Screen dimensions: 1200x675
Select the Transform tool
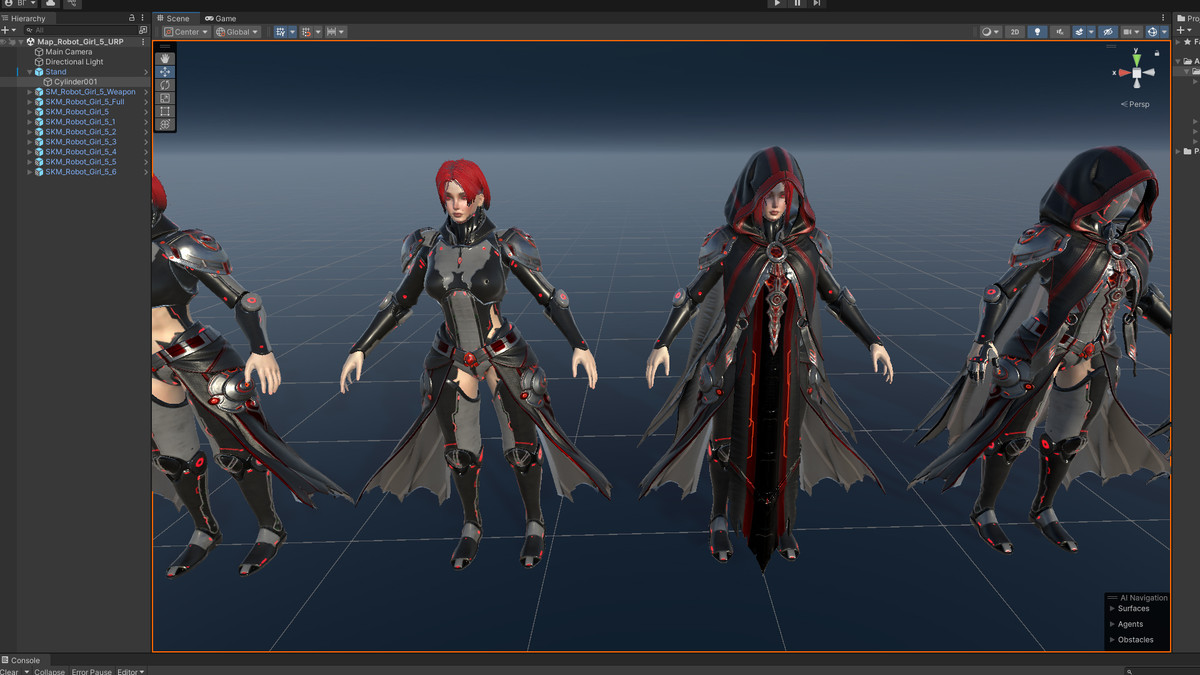[x=165, y=124]
